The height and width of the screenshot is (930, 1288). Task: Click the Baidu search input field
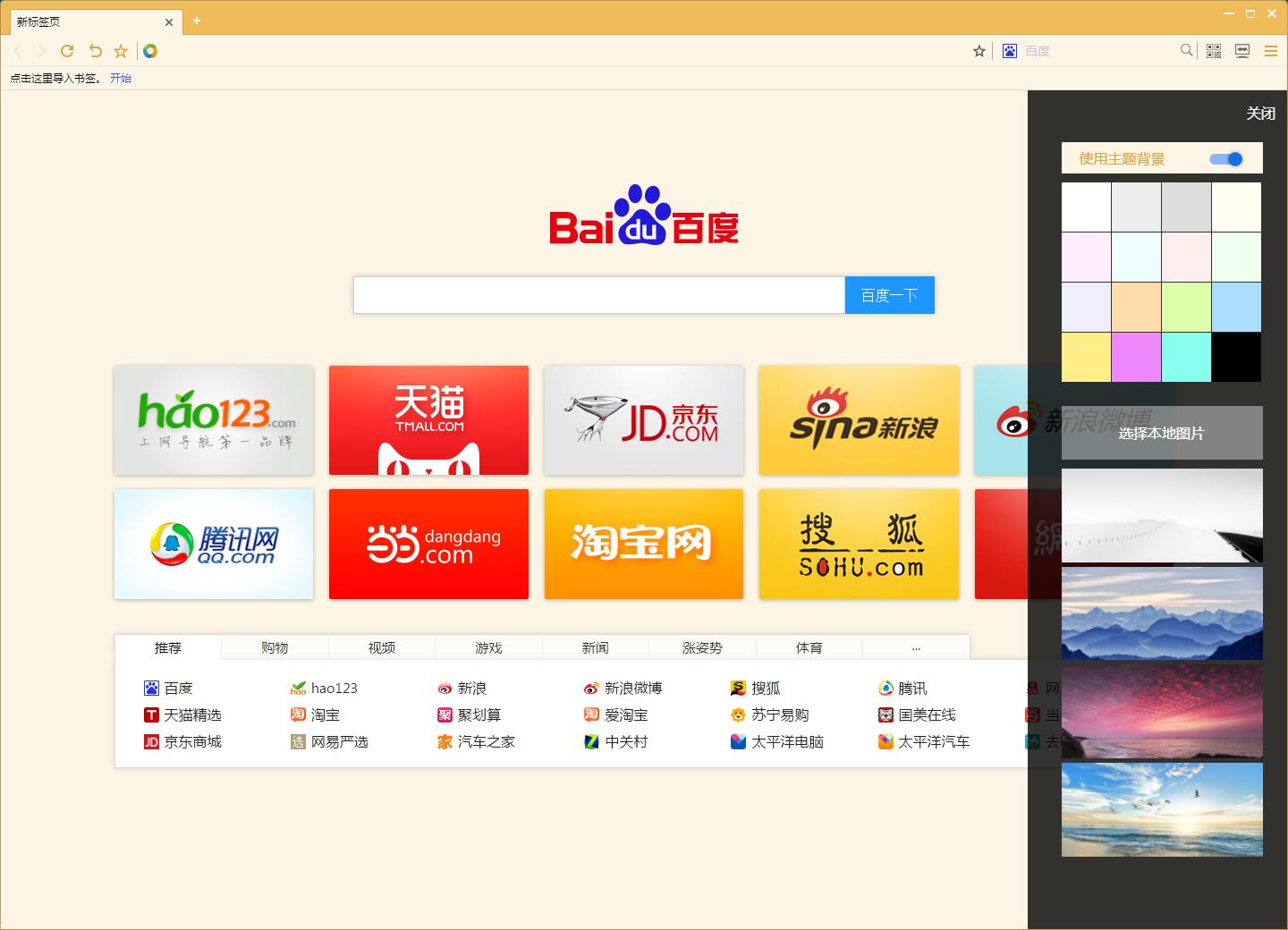click(x=598, y=295)
